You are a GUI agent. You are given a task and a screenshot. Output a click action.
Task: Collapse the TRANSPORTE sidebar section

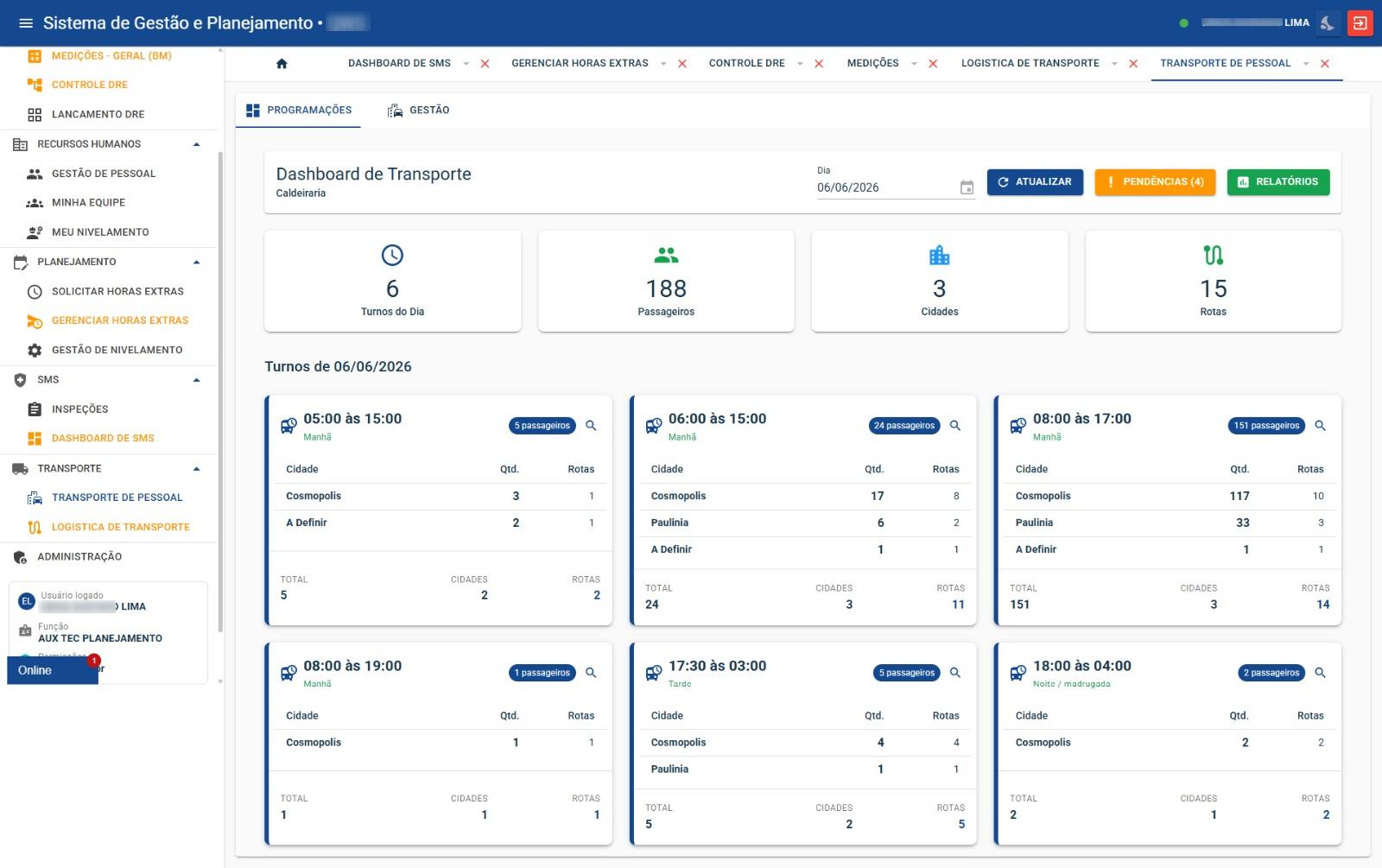click(197, 469)
